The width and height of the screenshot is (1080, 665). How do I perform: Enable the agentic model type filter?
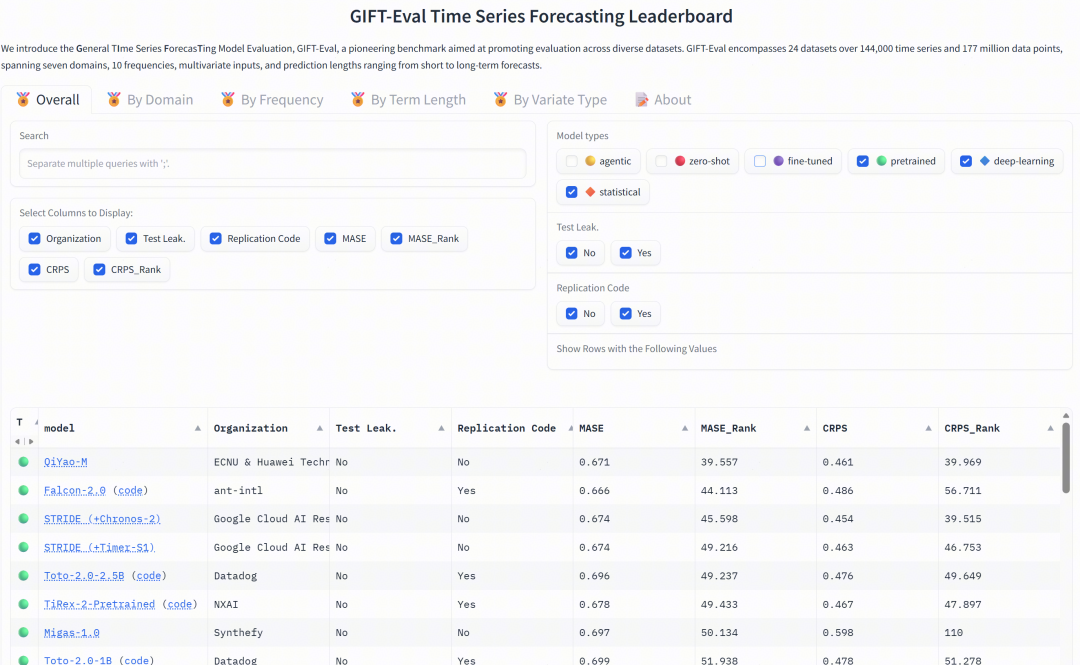[x=572, y=161]
